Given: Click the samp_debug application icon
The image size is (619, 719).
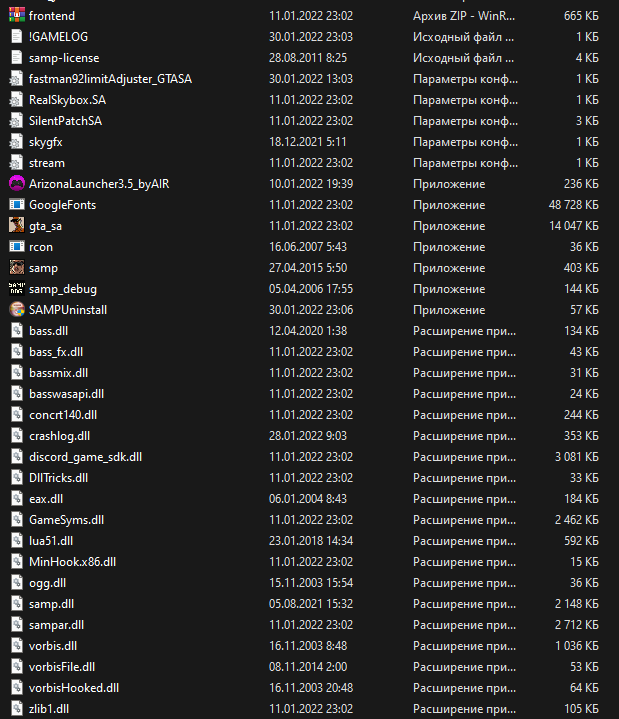Looking at the screenshot, I should coord(17,289).
